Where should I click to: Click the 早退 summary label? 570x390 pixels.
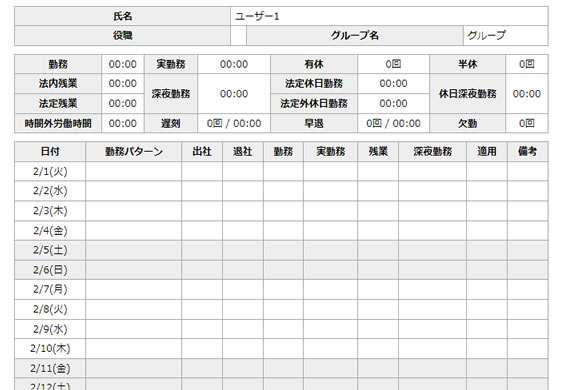coord(314,124)
